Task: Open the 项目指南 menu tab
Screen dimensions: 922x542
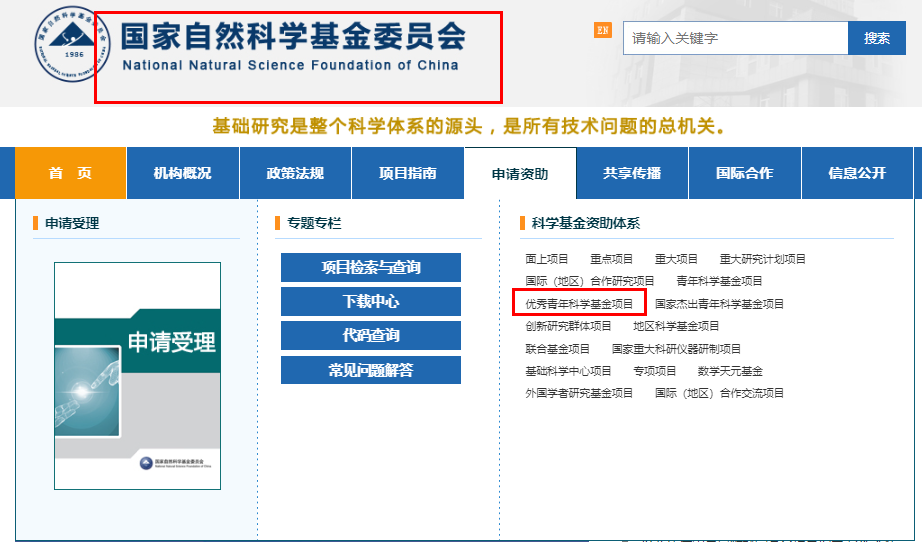Action: pyautogui.click(x=407, y=173)
